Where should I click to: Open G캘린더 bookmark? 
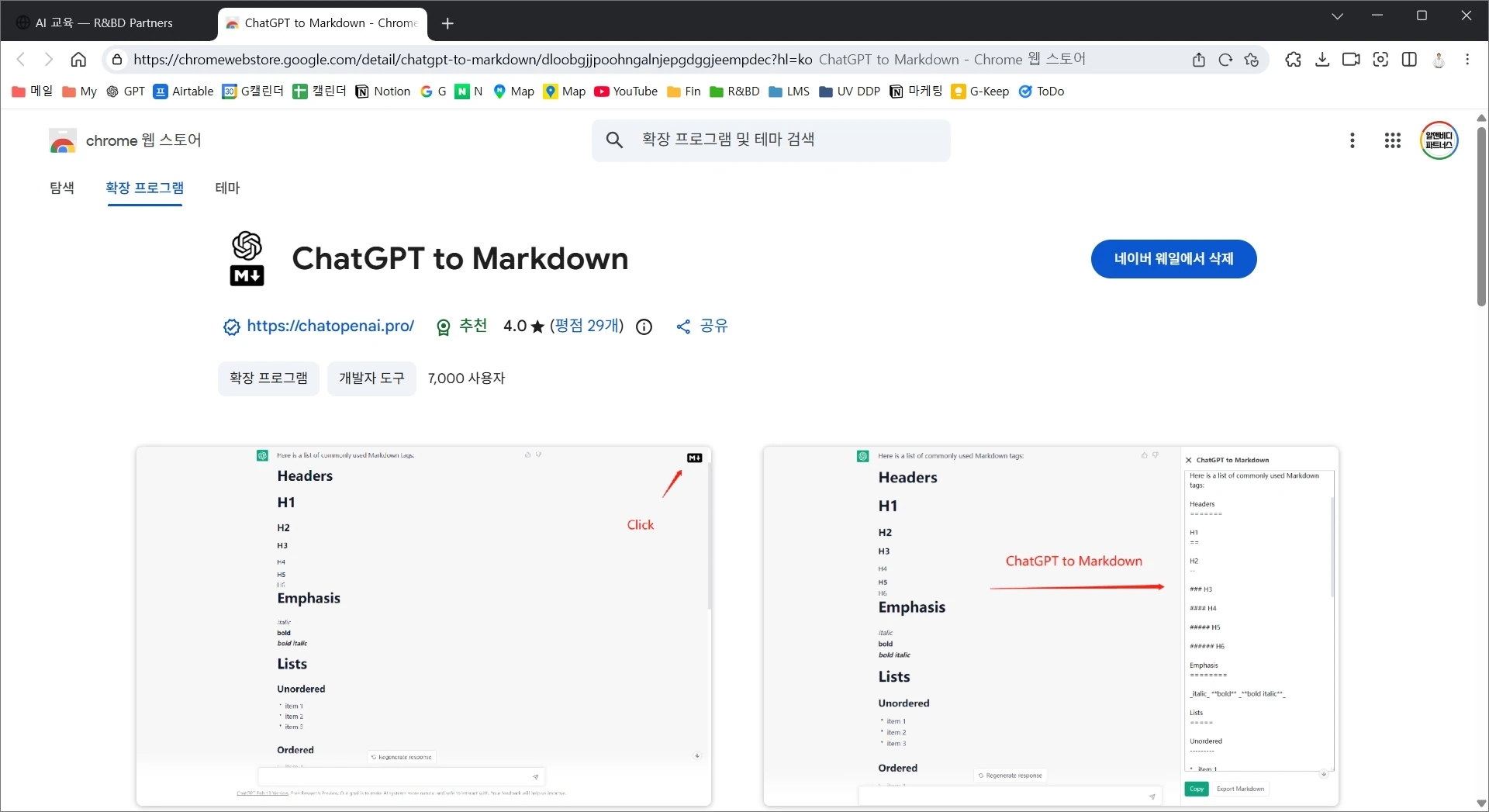pos(253,92)
